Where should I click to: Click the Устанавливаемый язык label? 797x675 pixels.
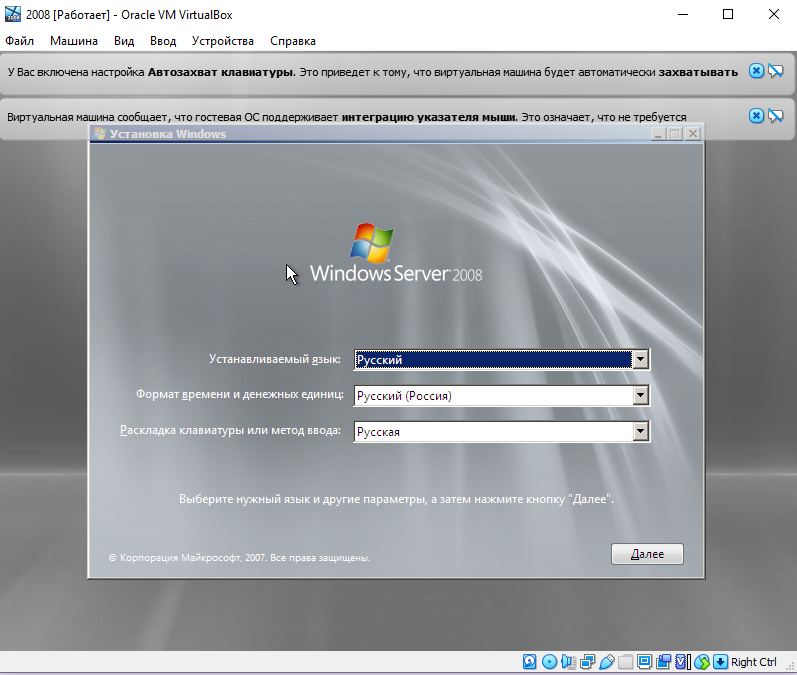[274, 359]
